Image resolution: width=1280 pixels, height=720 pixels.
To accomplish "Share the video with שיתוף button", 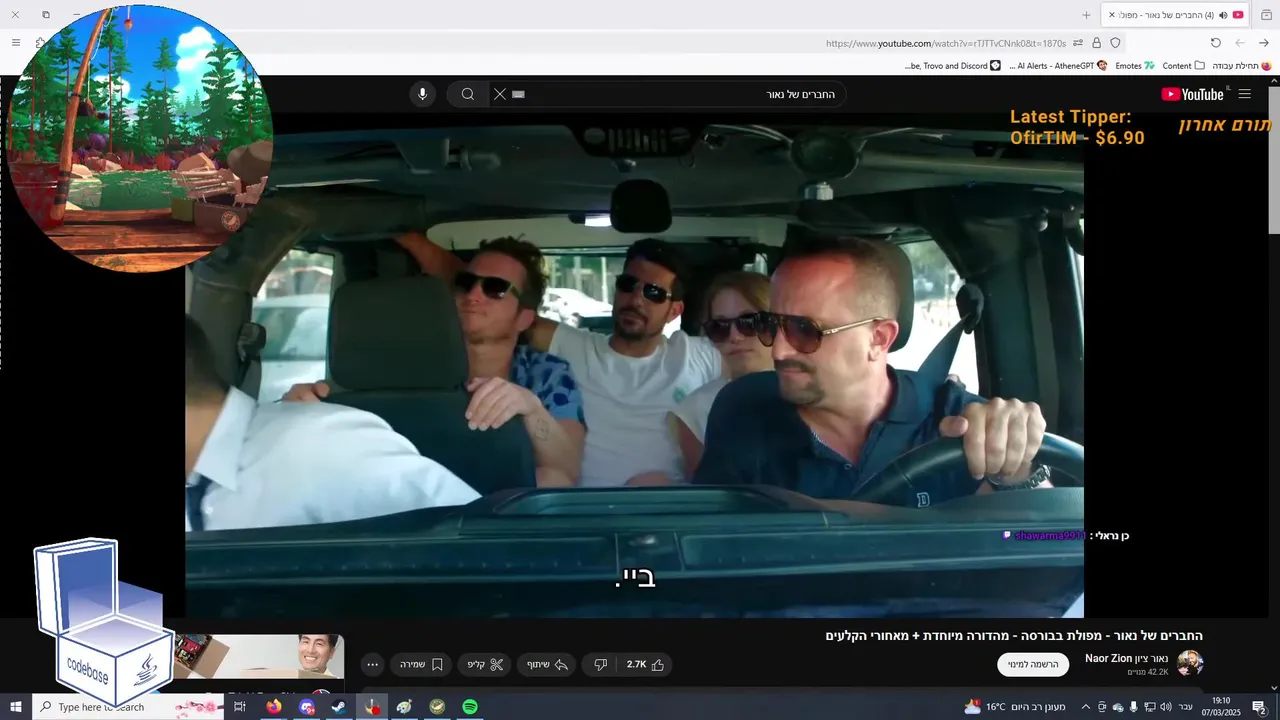I will pos(547,664).
